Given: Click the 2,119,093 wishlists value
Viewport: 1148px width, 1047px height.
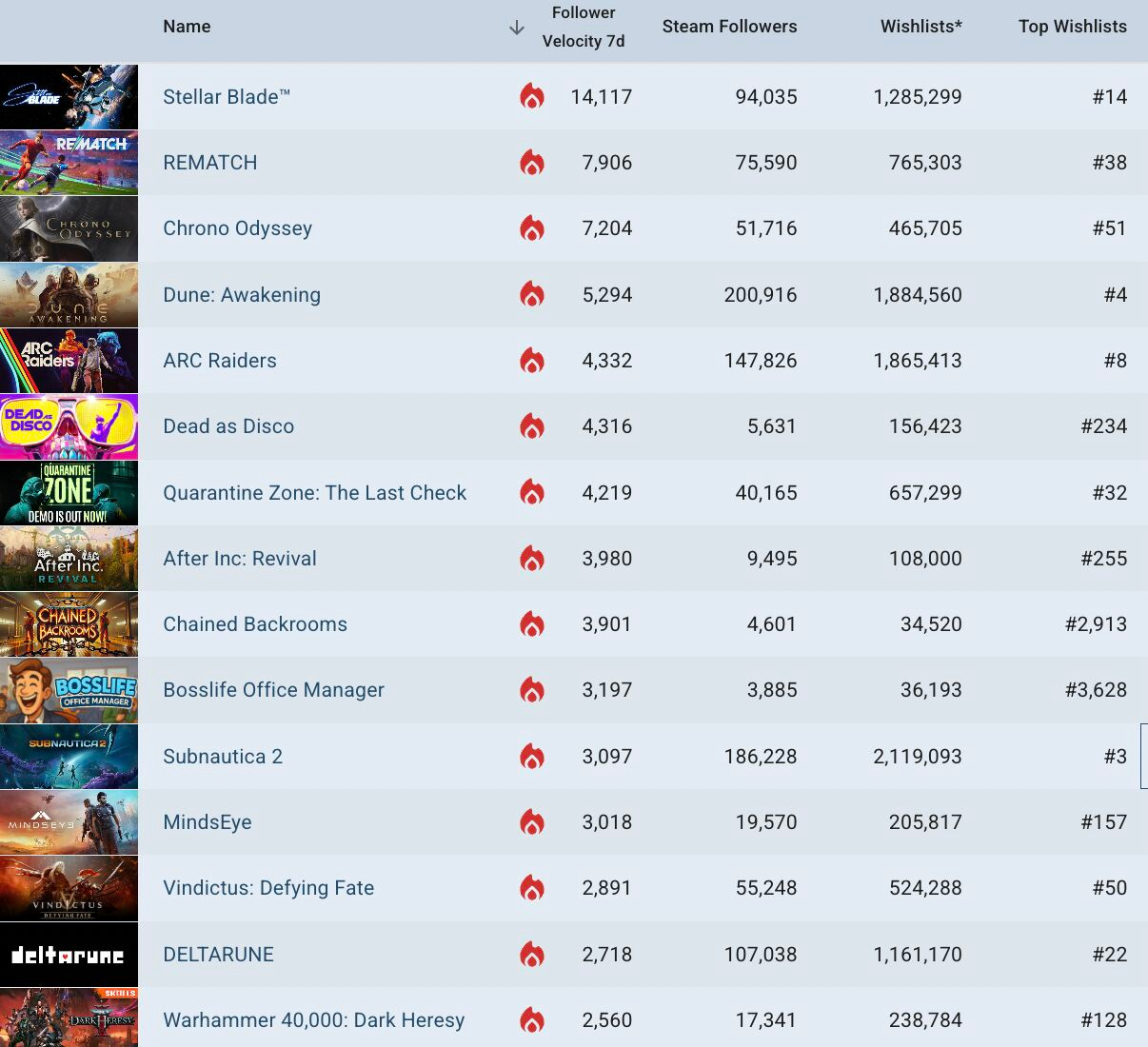Looking at the screenshot, I should coord(918,757).
